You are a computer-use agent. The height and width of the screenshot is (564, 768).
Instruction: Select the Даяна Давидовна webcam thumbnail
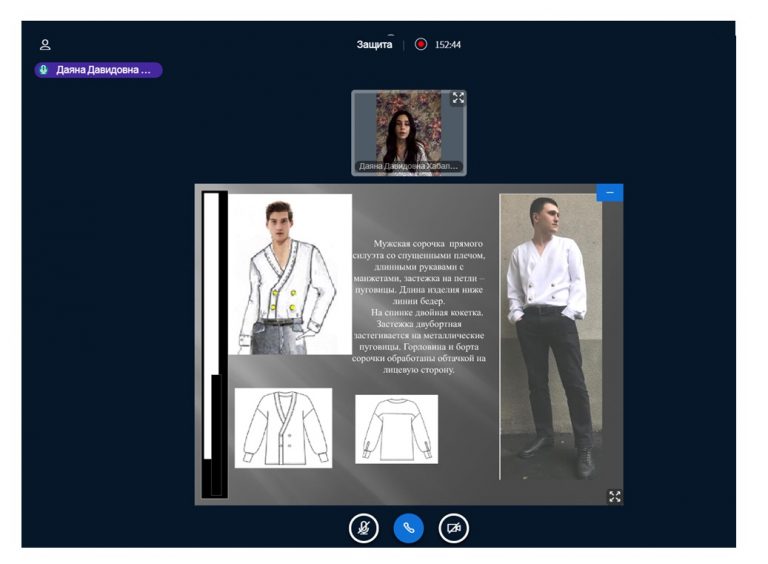408,133
